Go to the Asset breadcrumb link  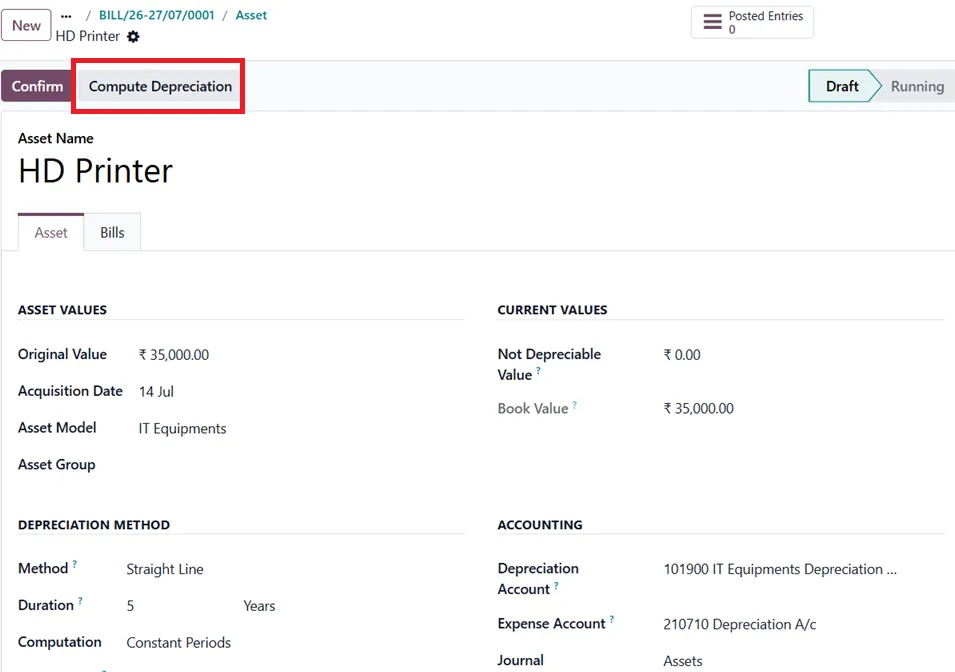coord(251,15)
